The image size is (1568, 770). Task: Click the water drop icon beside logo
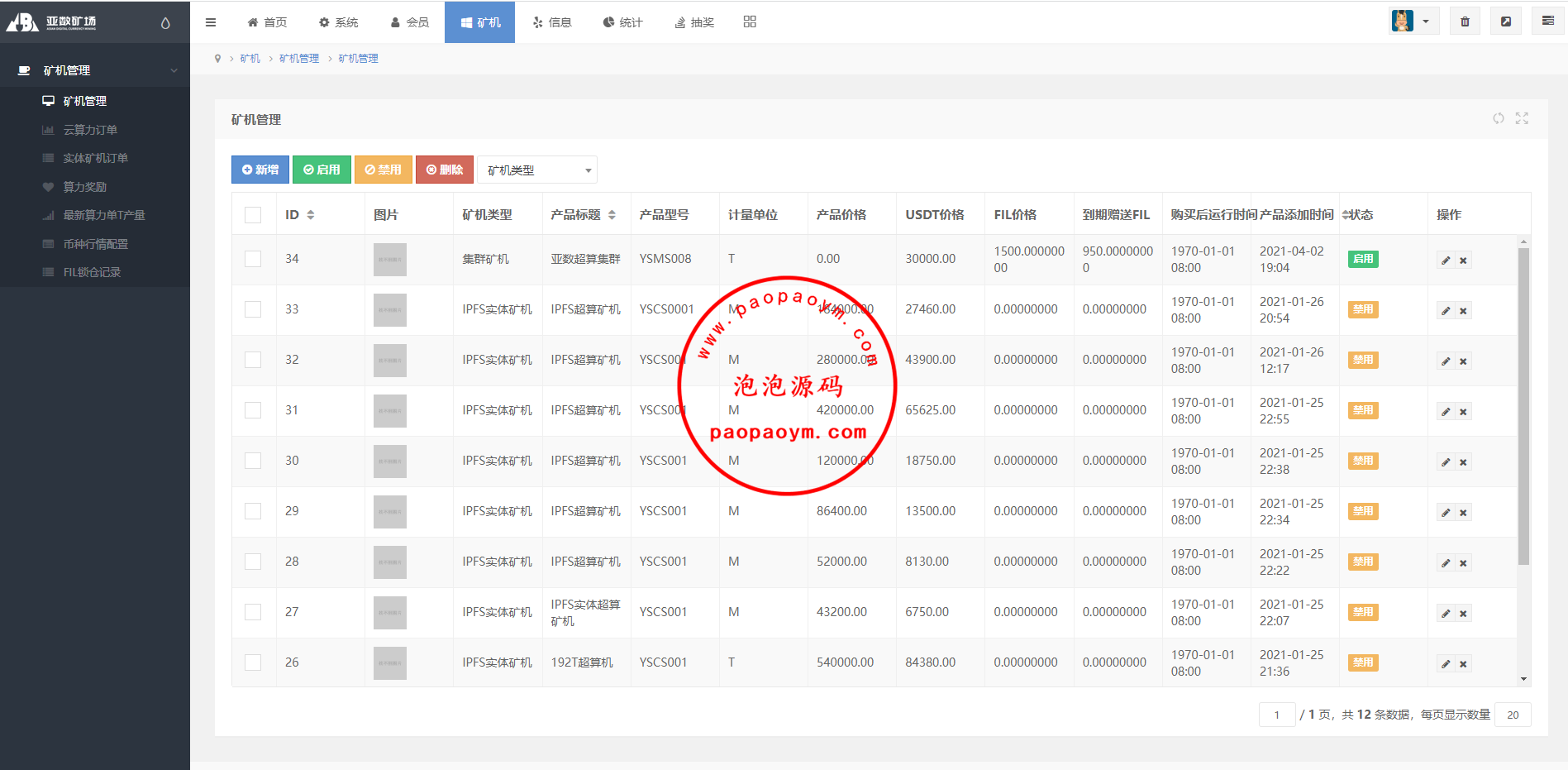(165, 23)
